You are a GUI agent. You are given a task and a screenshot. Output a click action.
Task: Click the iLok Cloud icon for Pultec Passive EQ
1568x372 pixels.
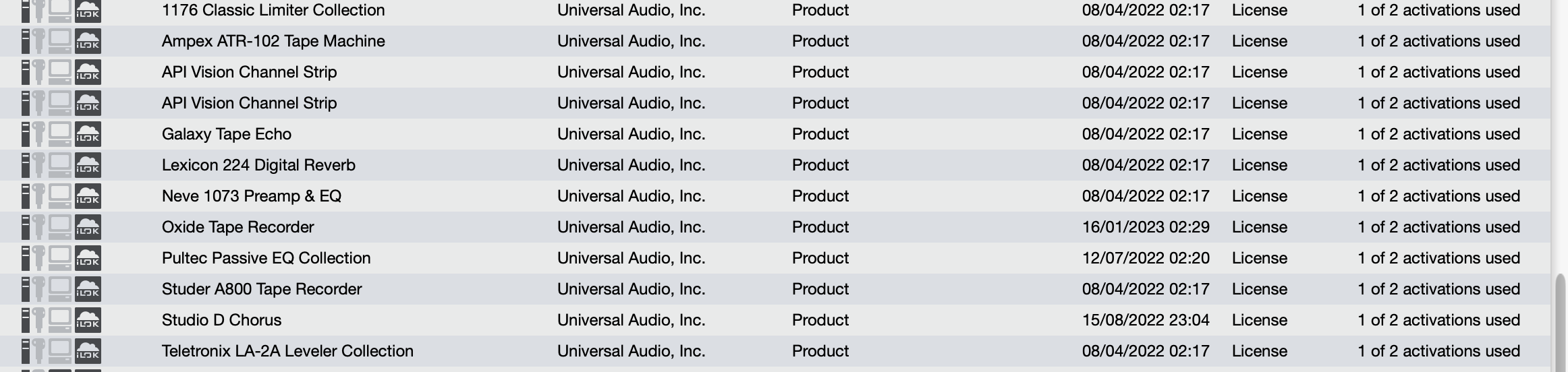tap(88, 258)
